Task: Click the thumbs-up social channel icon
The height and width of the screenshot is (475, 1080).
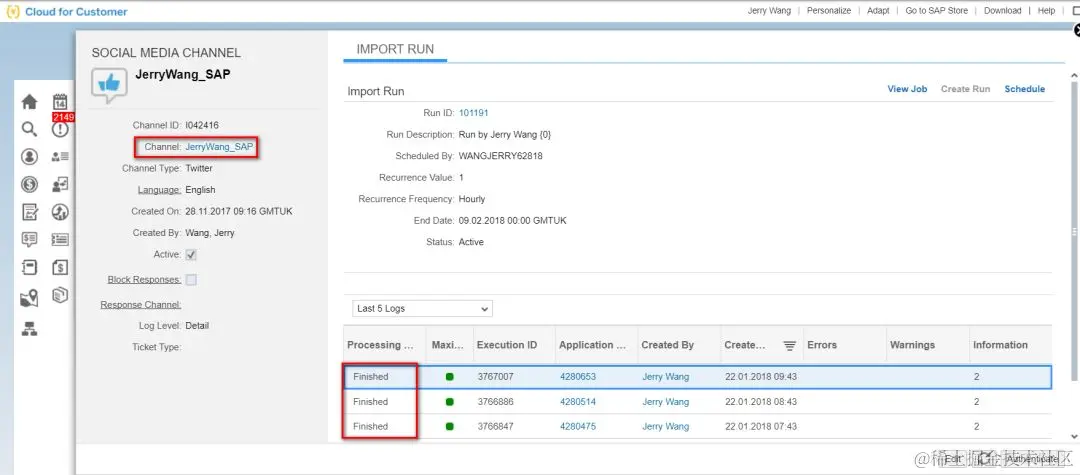Action: (x=109, y=85)
